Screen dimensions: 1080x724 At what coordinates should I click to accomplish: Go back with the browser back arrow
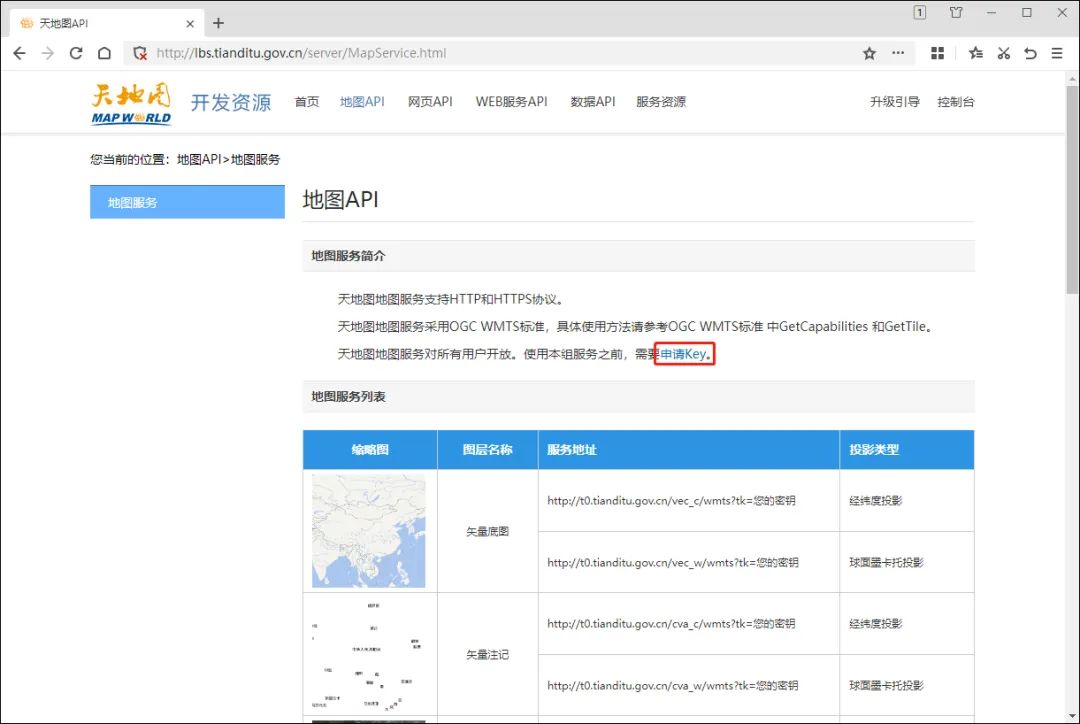[19, 53]
